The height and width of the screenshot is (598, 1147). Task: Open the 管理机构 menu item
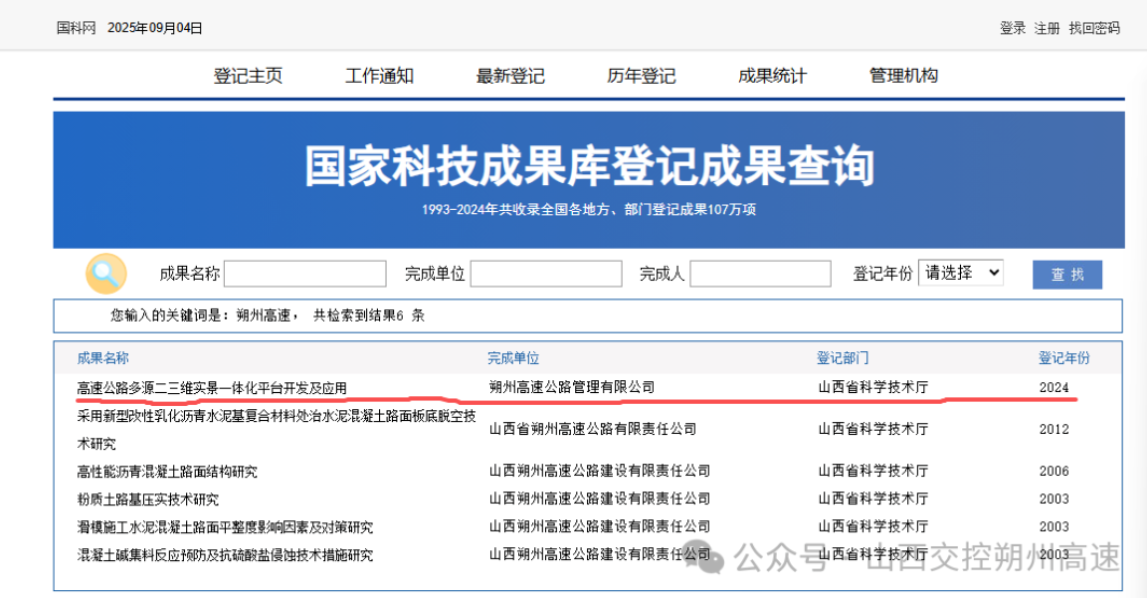[903, 75]
